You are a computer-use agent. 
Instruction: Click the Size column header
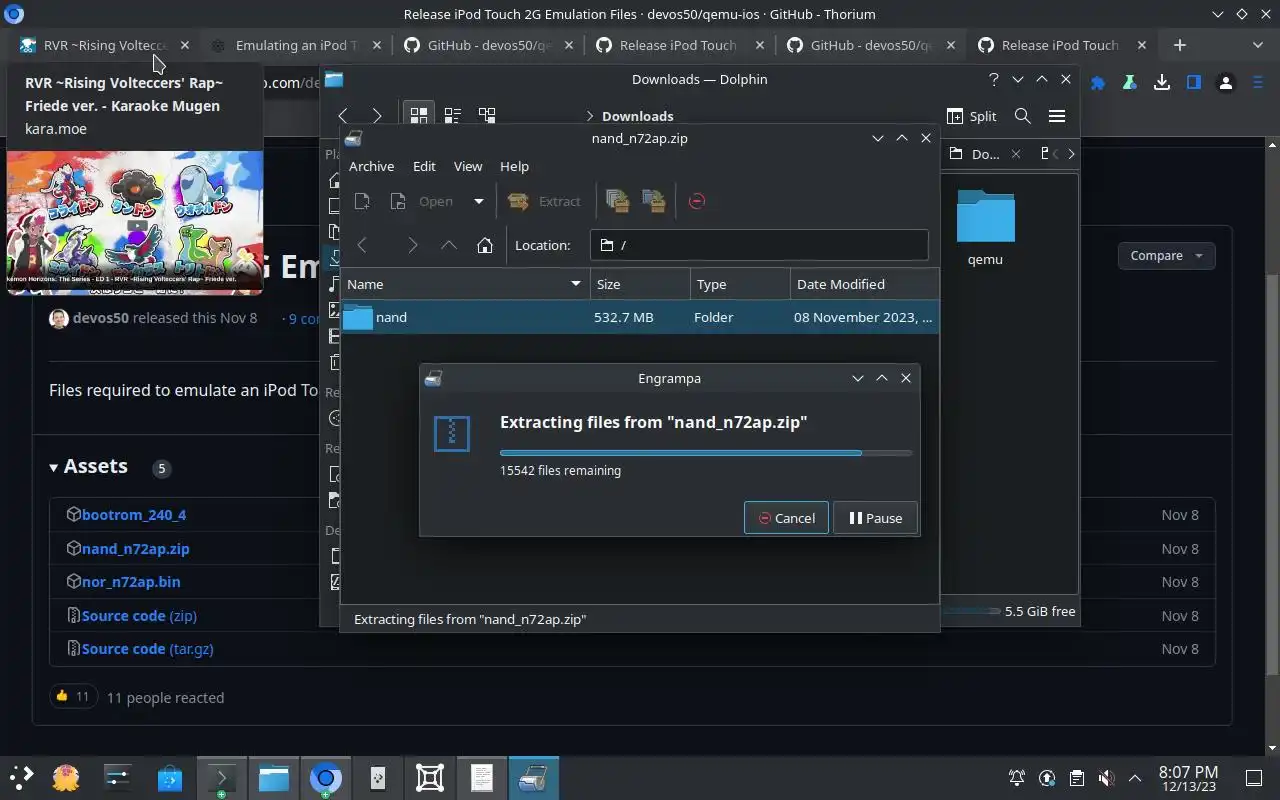click(x=640, y=284)
